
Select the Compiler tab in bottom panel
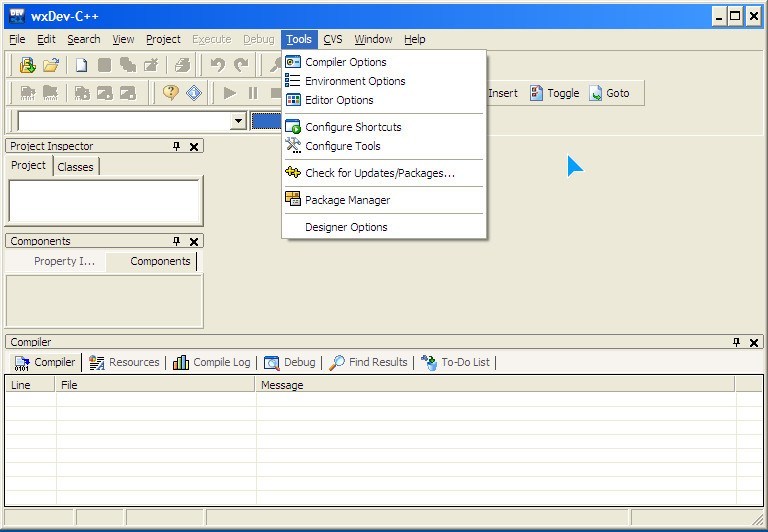coord(45,363)
